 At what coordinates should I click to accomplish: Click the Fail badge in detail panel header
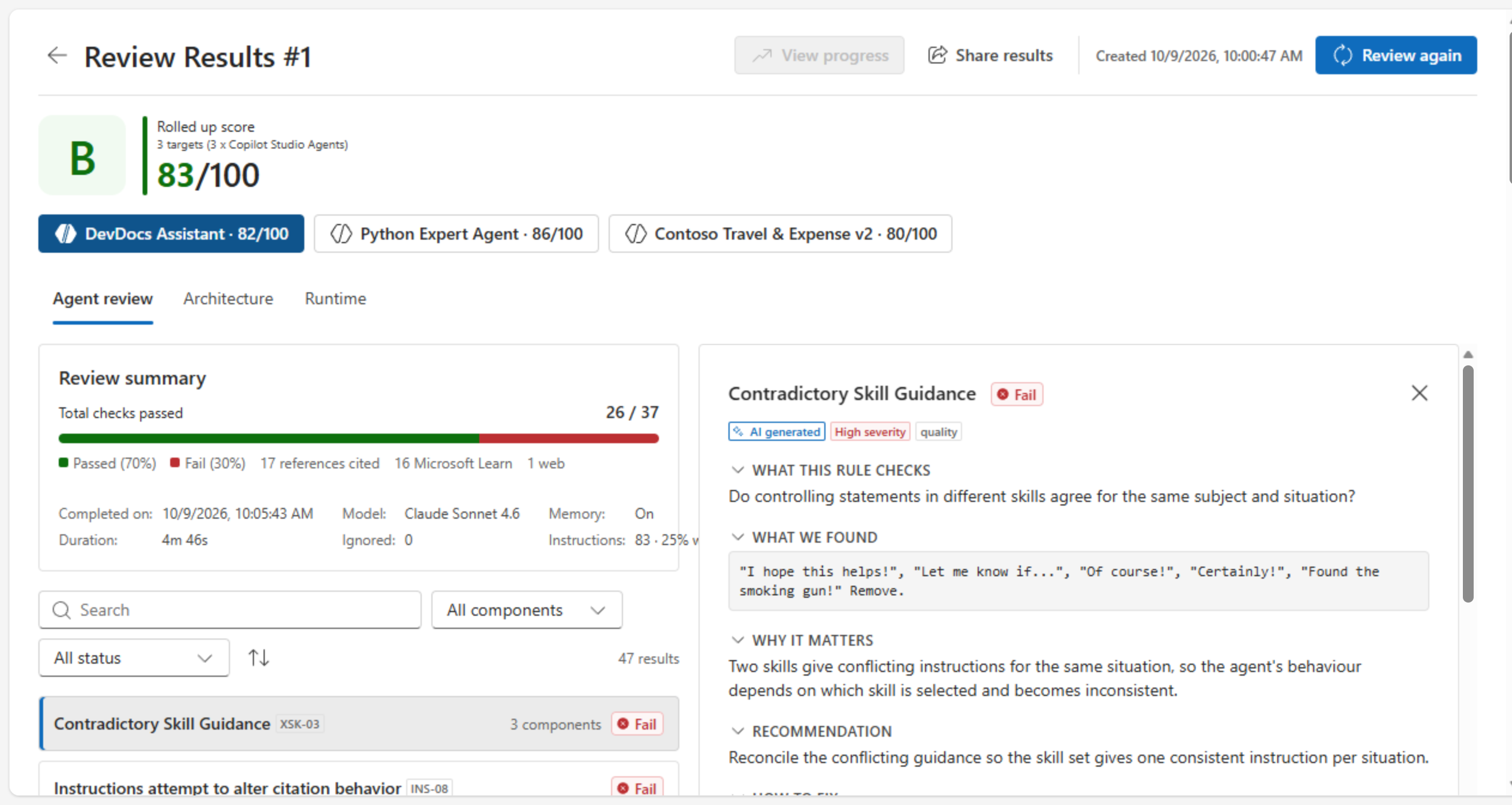point(1017,395)
